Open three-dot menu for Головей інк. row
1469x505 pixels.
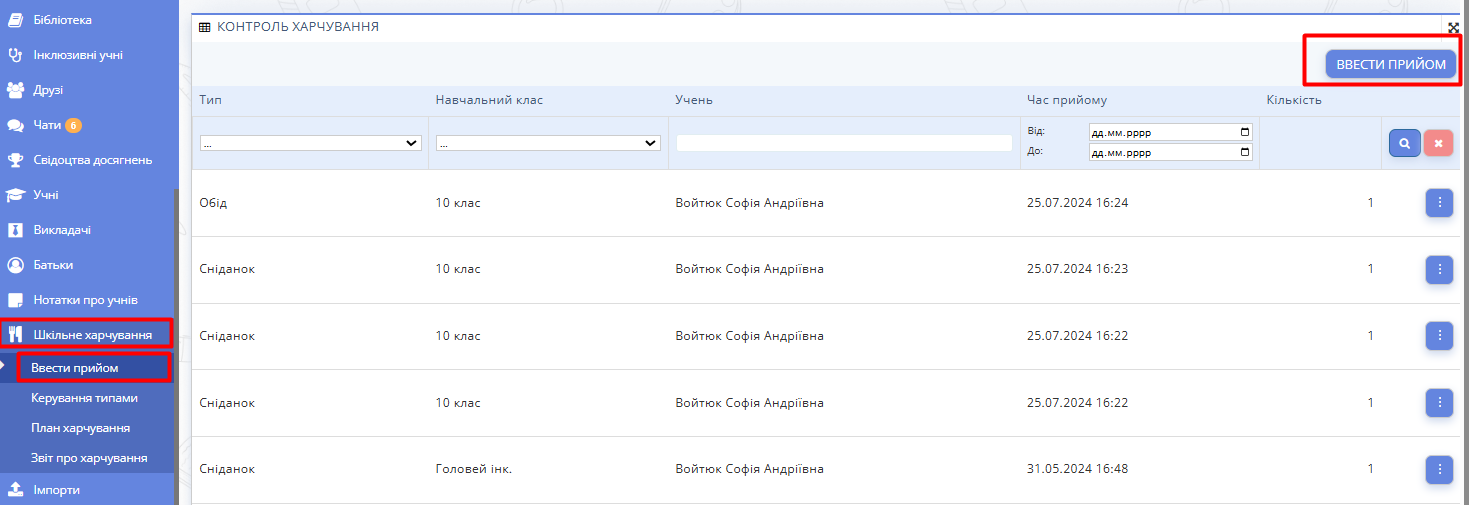pos(1439,469)
